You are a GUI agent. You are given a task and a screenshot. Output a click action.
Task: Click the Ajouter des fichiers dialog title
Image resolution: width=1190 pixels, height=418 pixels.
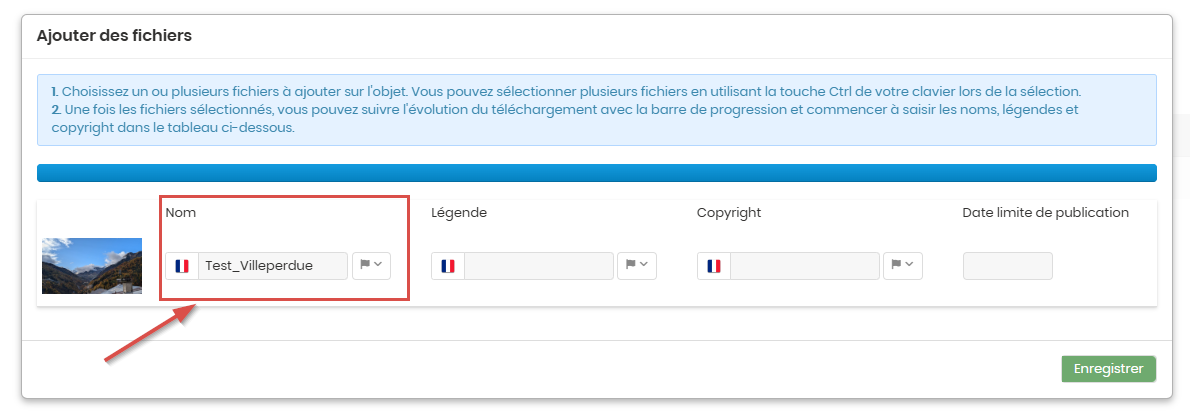tap(114, 36)
